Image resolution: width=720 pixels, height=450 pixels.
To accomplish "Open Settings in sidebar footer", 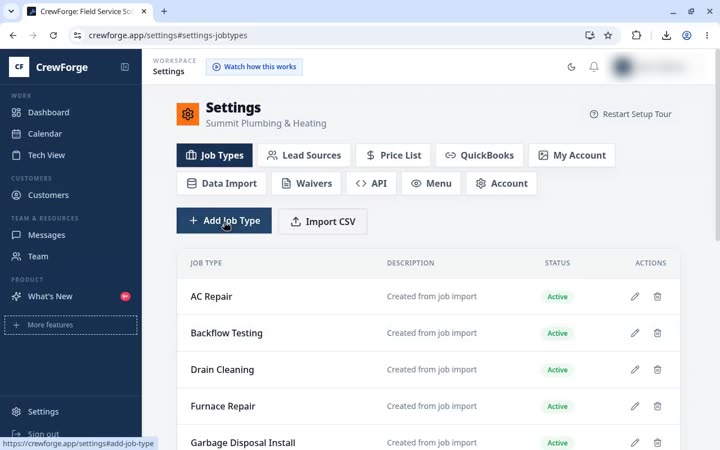I will click(x=71, y=412).
